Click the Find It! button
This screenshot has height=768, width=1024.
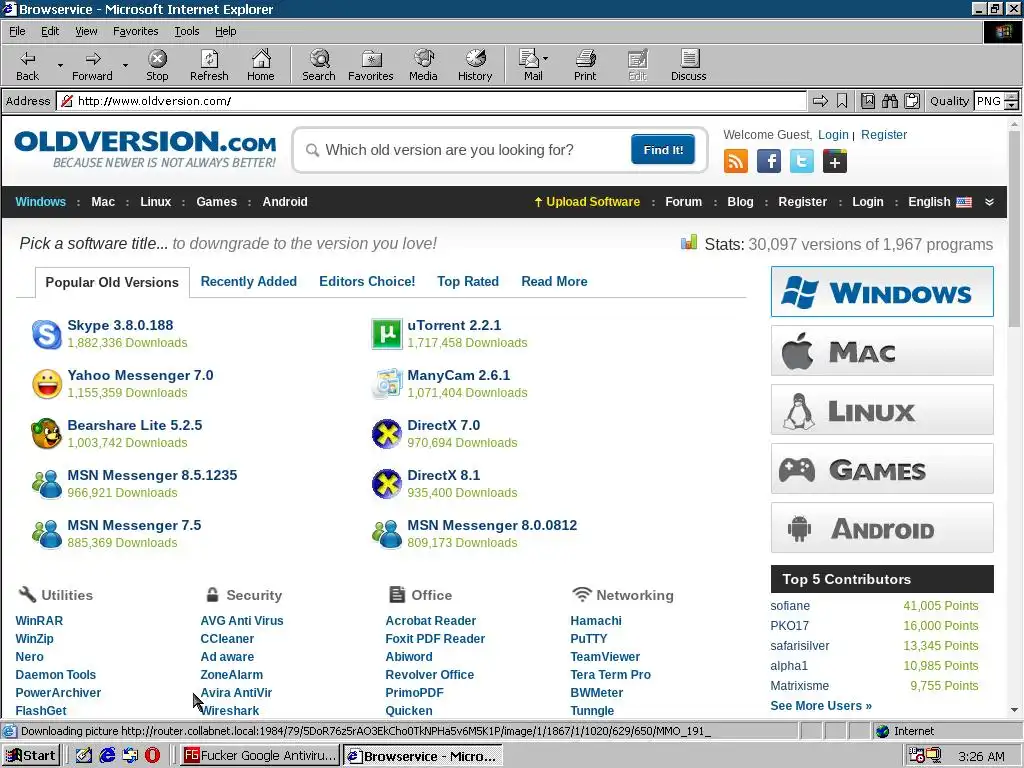[x=663, y=150]
